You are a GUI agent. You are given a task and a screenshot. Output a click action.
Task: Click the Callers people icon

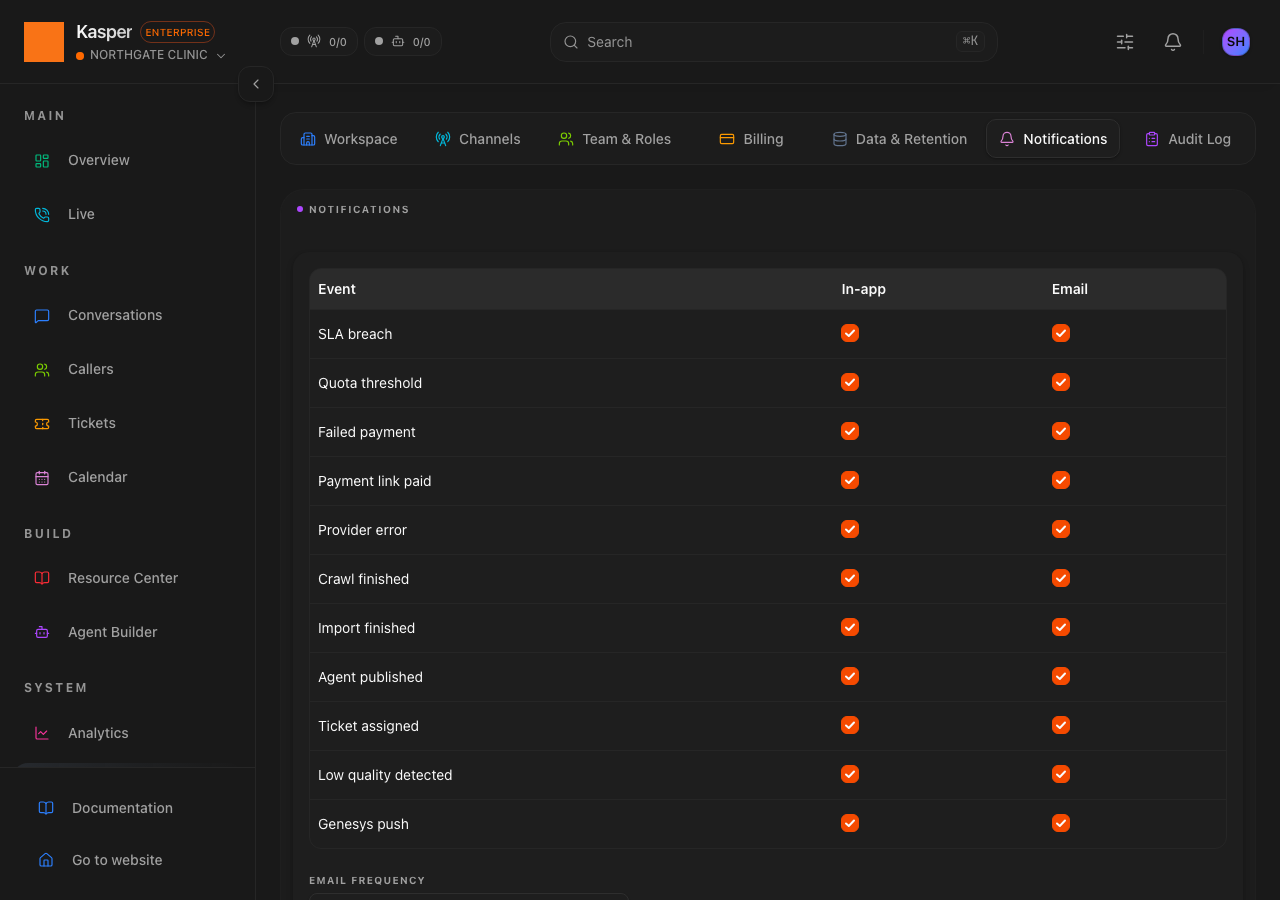point(42,369)
